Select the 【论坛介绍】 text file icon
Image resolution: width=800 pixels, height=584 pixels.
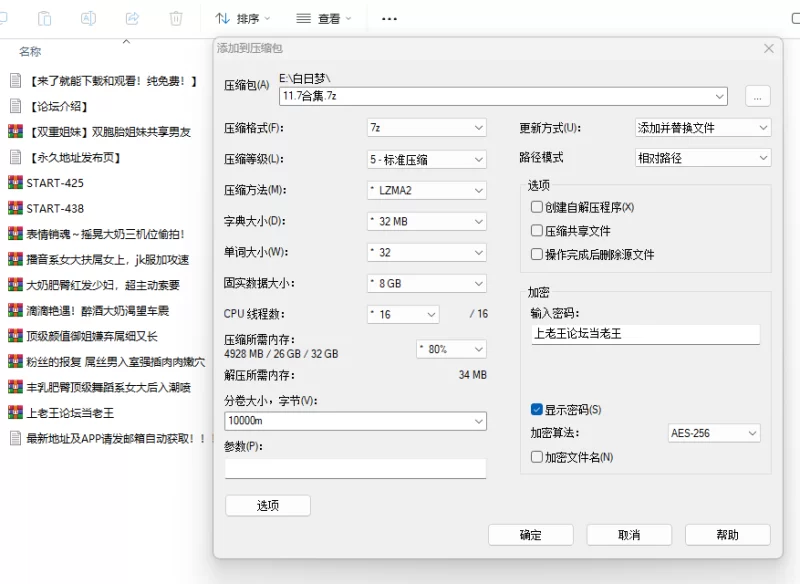pyautogui.click(x=15, y=106)
